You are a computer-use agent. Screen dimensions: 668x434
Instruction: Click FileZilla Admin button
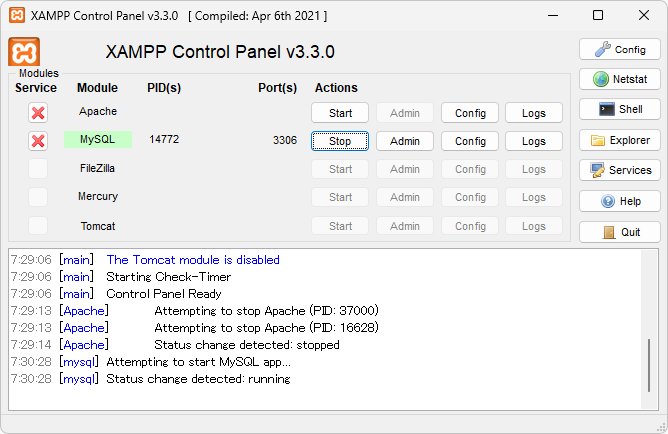(405, 169)
